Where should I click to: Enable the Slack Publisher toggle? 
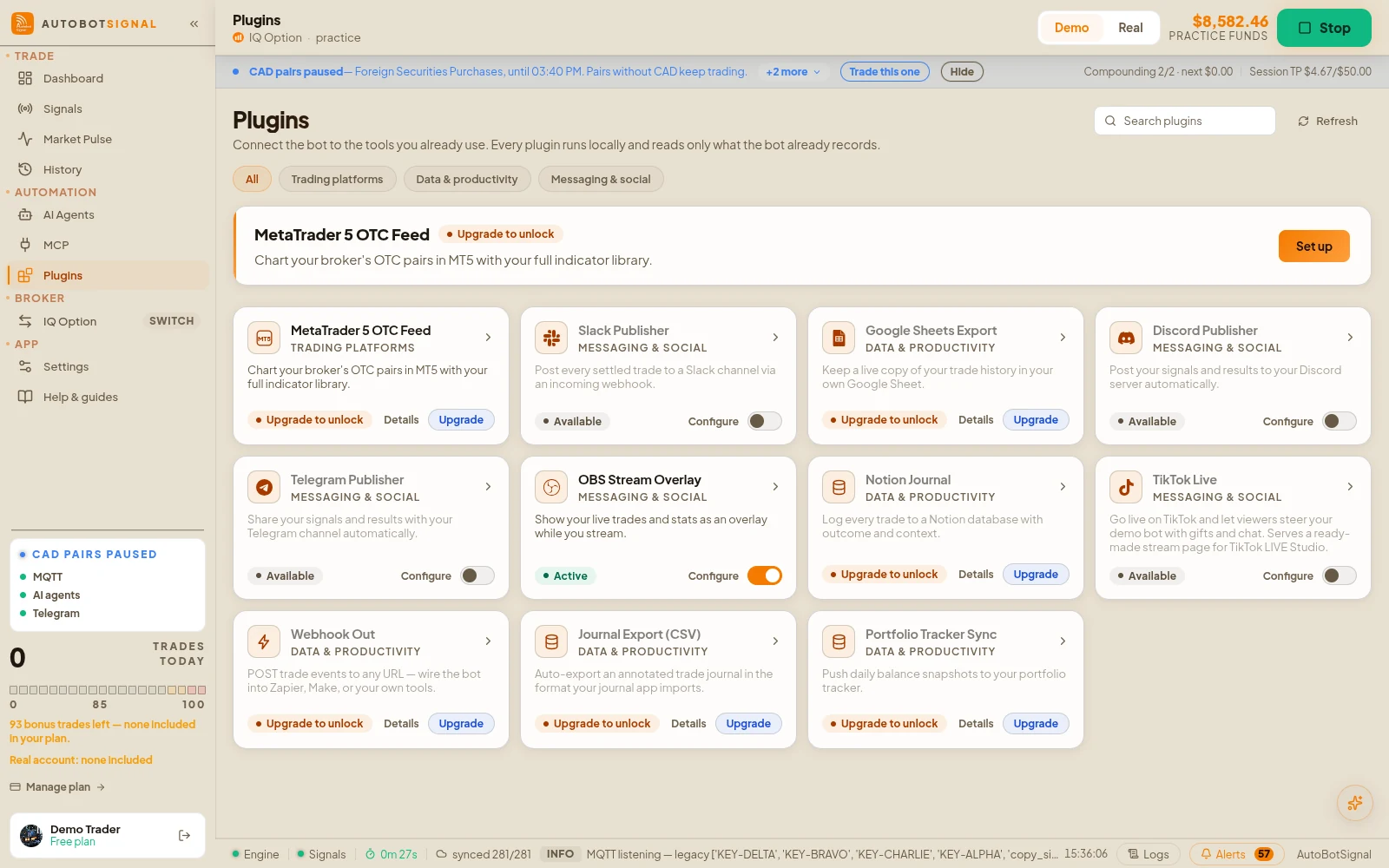[765, 421]
